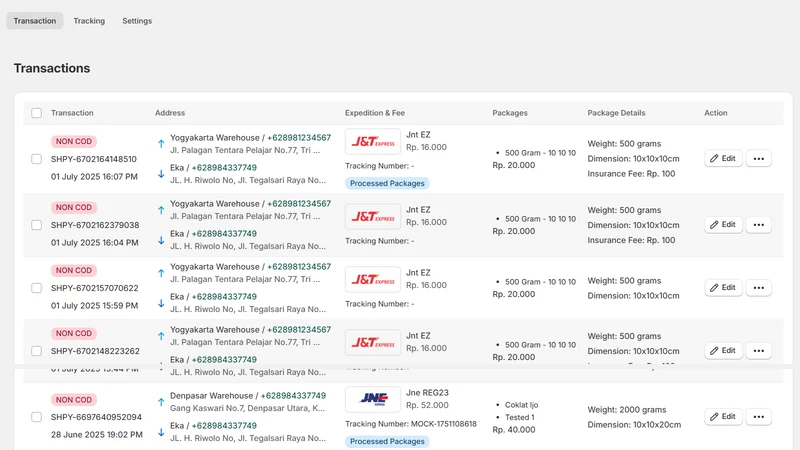Open more actions for SHPY-6702148223262
This screenshot has height=450, width=800.
pyautogui.click(x=759, y=351)
